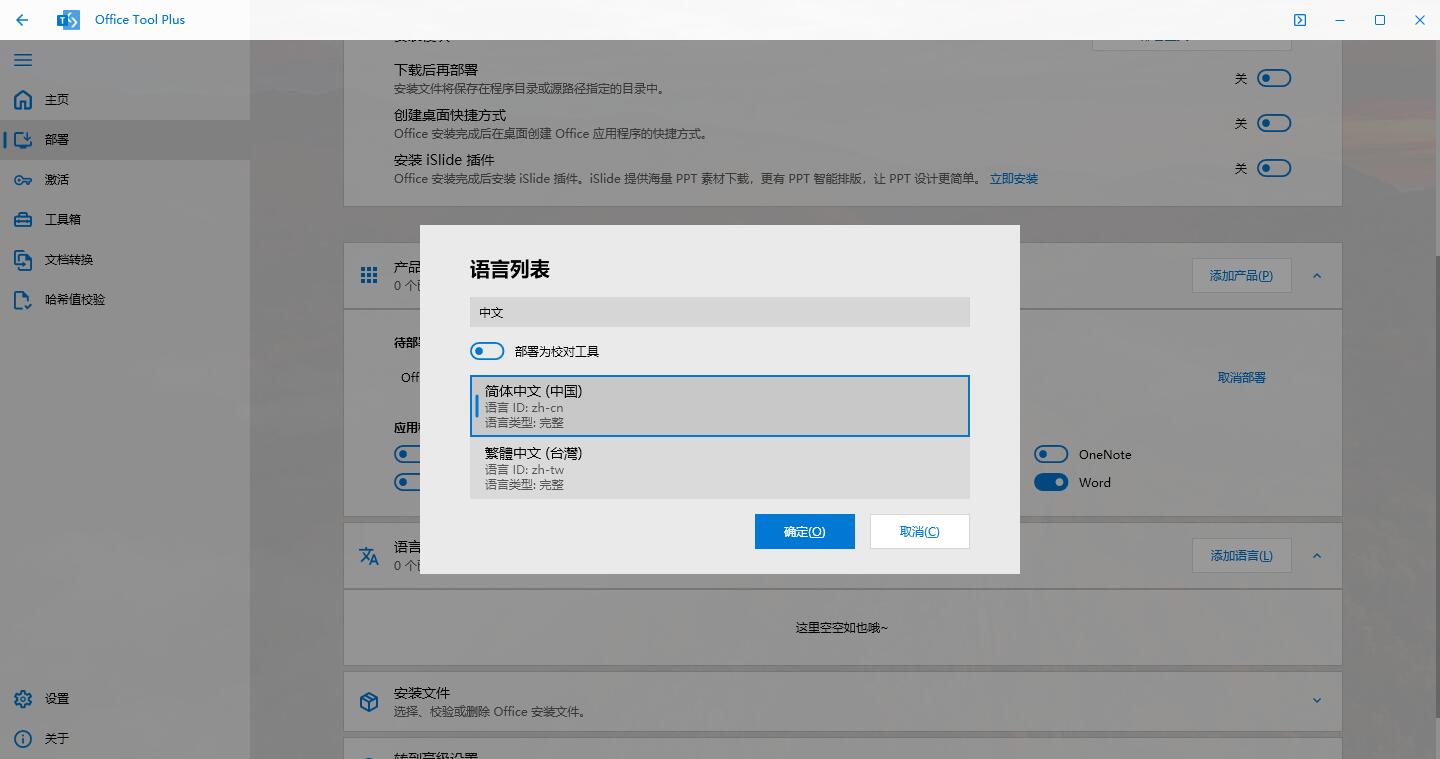
Task: Open 设置 from the sidebar
Action: (x=125, y=699)
